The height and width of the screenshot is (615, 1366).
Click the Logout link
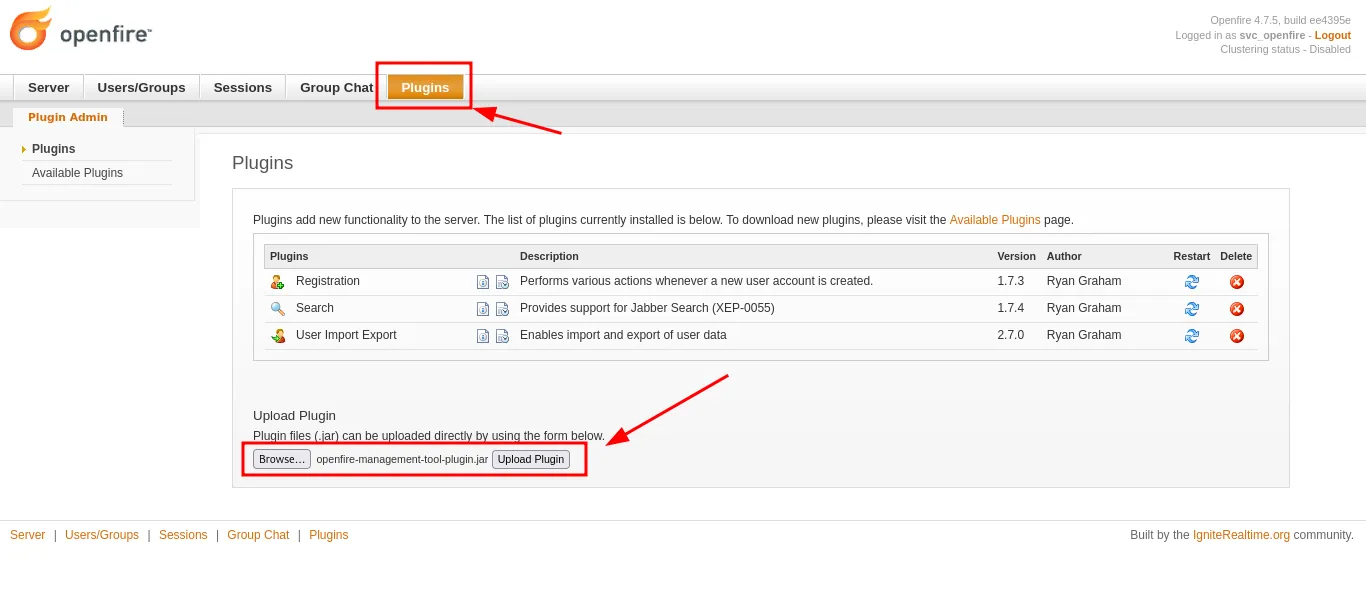point(1333,35)
